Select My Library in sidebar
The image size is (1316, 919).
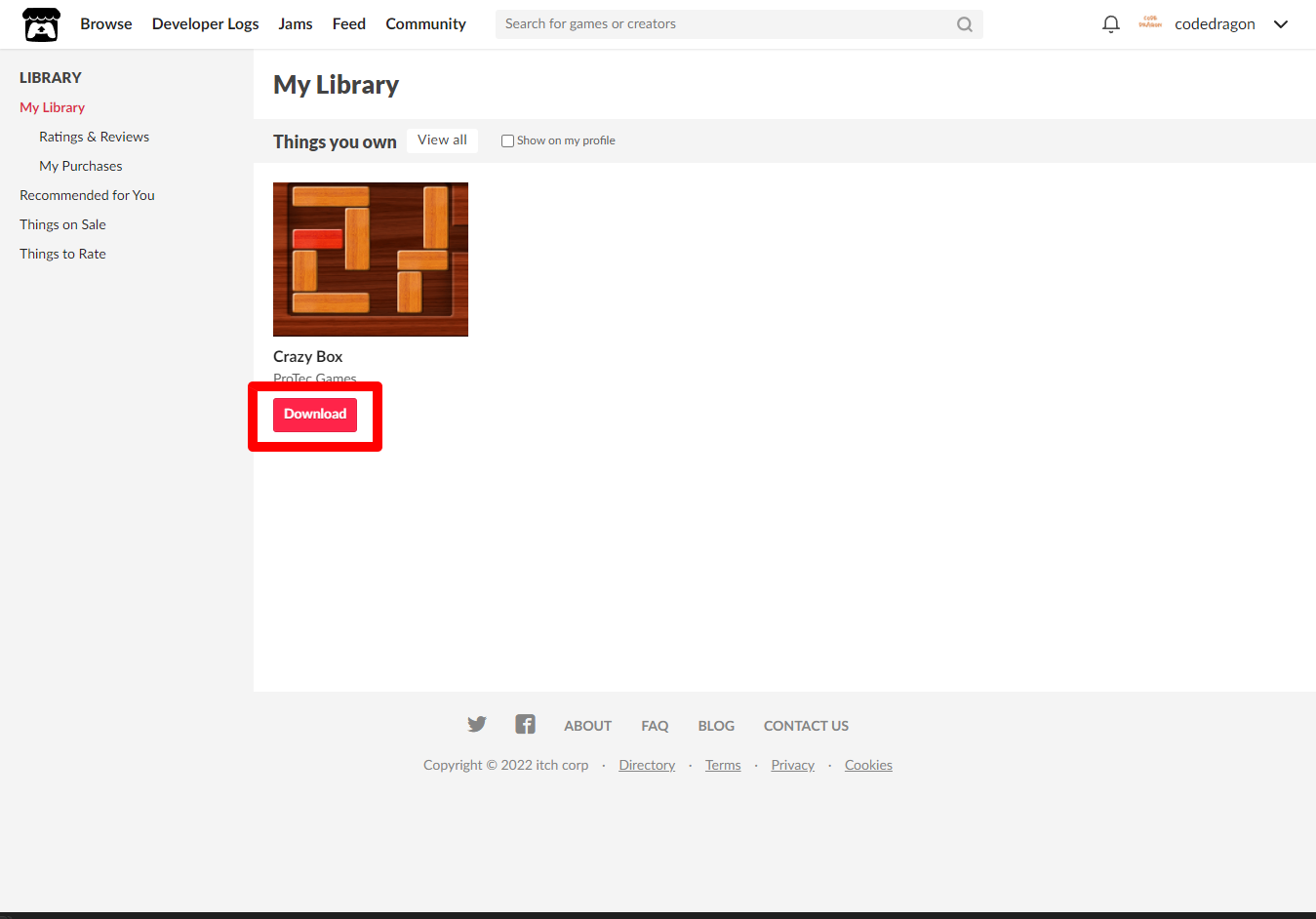click(53, 107)
